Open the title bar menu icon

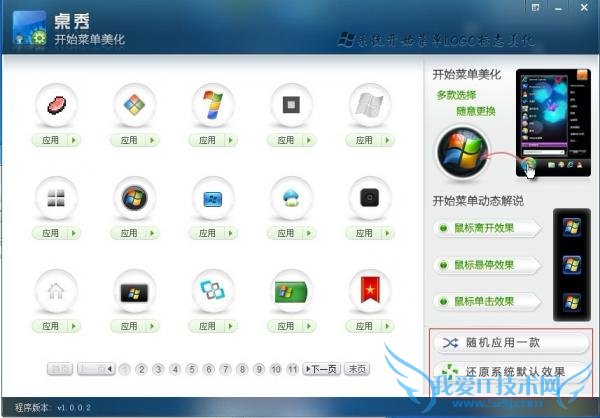coord(536,7)
